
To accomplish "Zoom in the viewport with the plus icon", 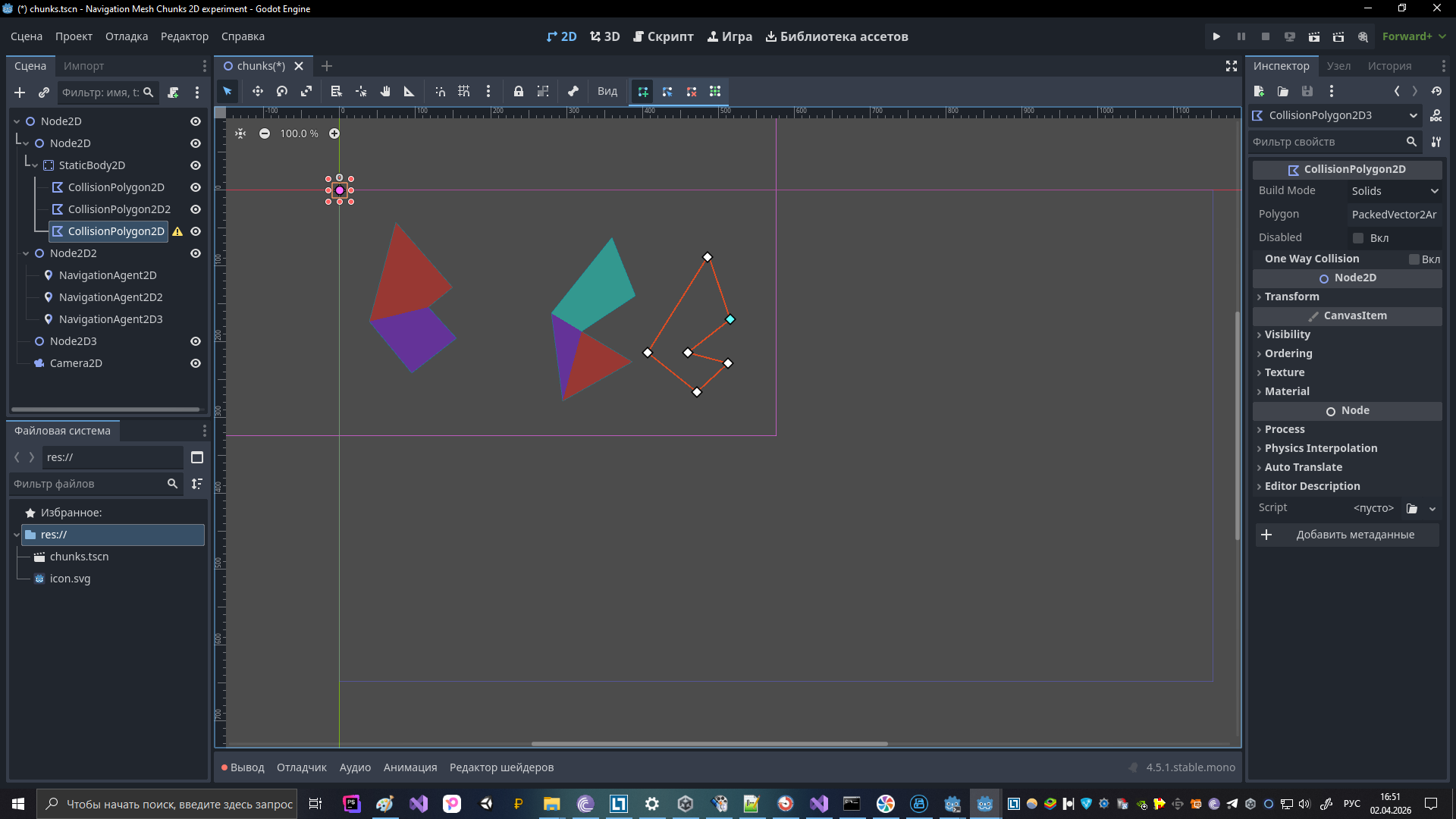I will click(334, 133).
